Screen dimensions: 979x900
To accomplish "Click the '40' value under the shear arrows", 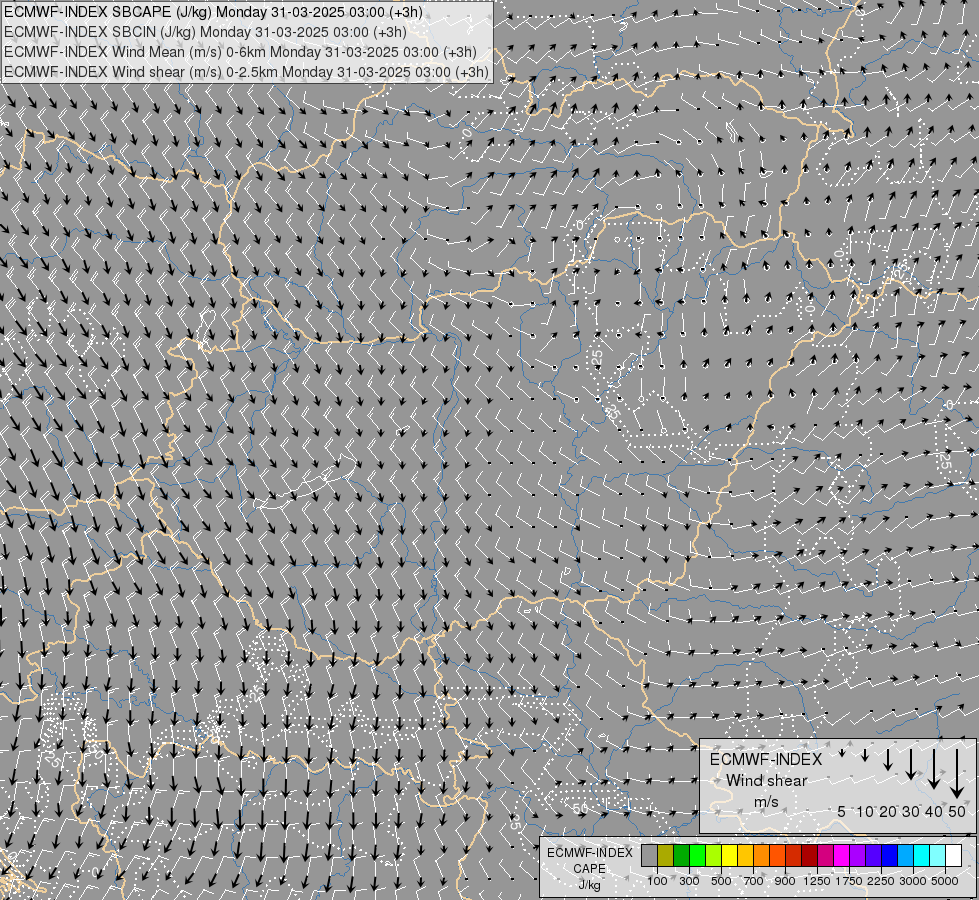I will (x=933, y=811).
